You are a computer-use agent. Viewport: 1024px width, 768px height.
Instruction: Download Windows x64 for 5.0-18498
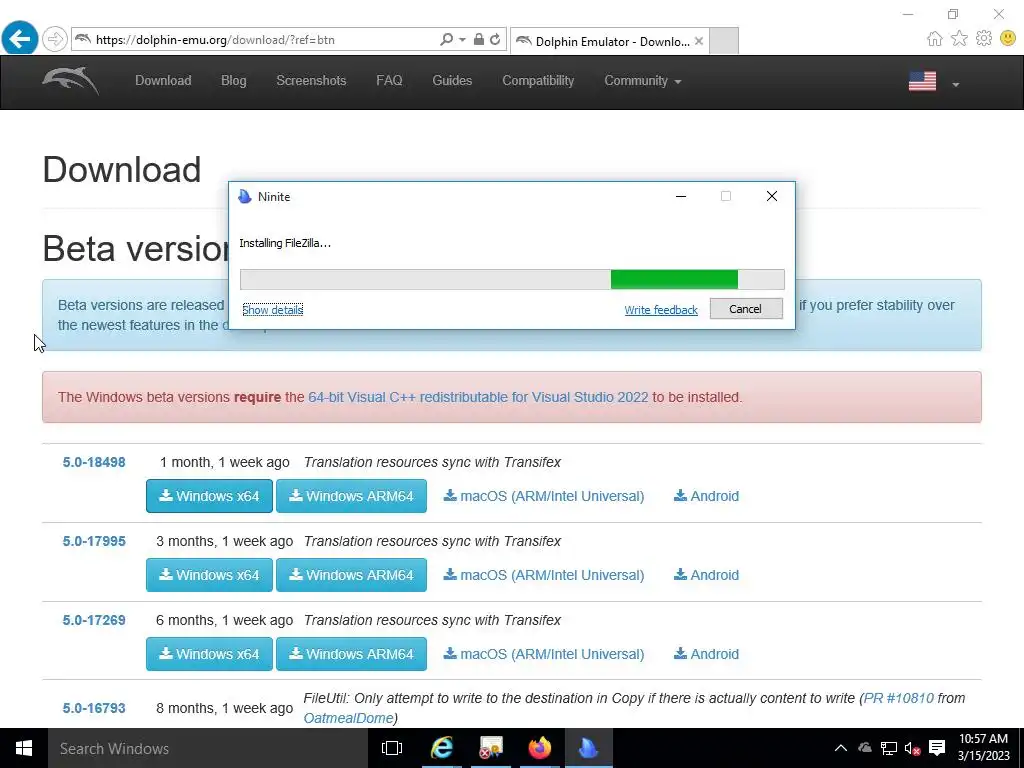[x=209, y=496]
